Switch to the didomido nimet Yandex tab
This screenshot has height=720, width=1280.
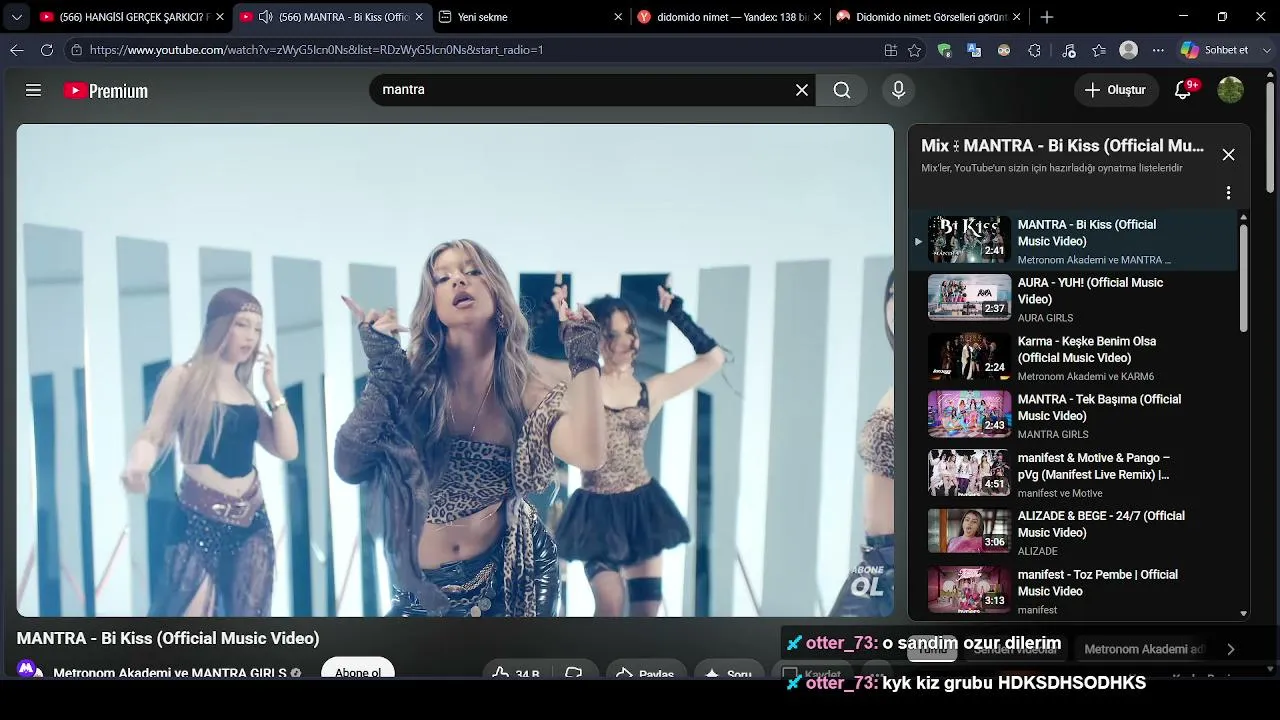tap(730, 17)
